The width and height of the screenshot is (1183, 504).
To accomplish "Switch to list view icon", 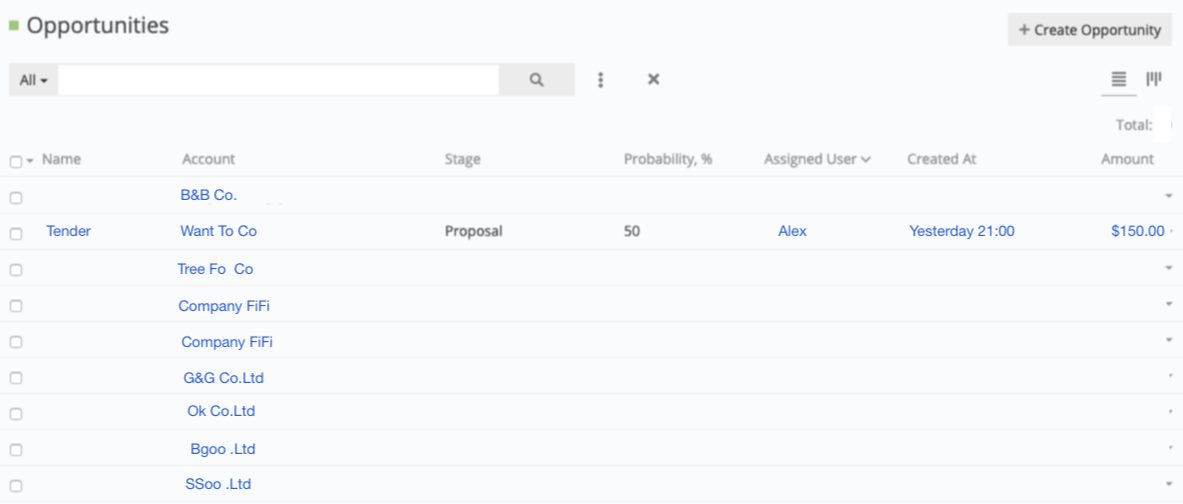I will (1119, 79).
